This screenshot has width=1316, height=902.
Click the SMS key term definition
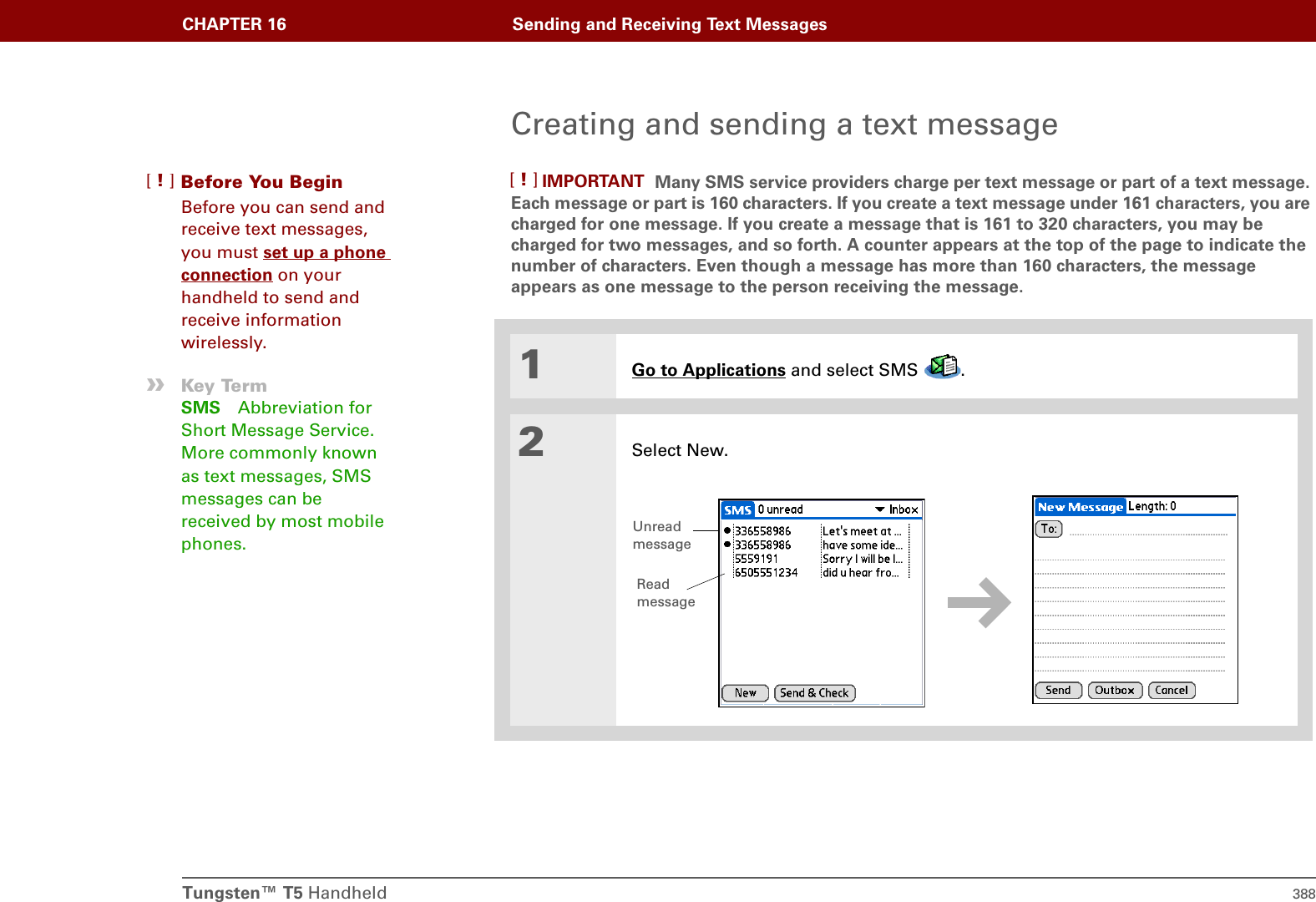pos(282,475)
